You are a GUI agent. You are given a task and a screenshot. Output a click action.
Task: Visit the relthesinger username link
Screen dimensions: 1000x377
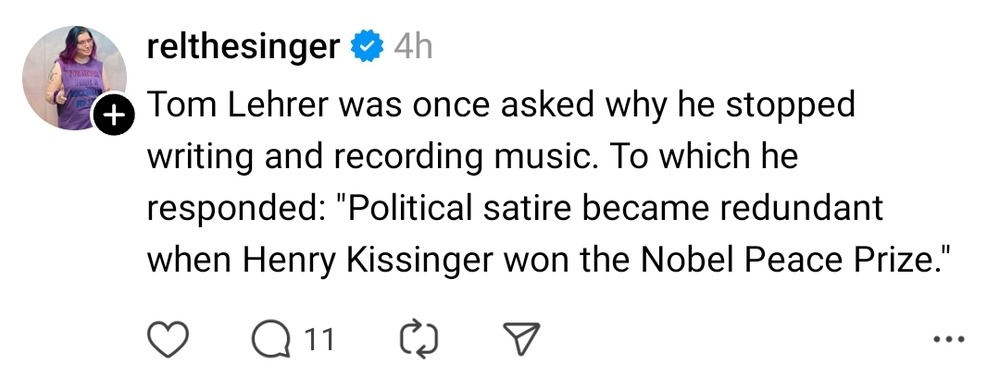click(244, 47)
